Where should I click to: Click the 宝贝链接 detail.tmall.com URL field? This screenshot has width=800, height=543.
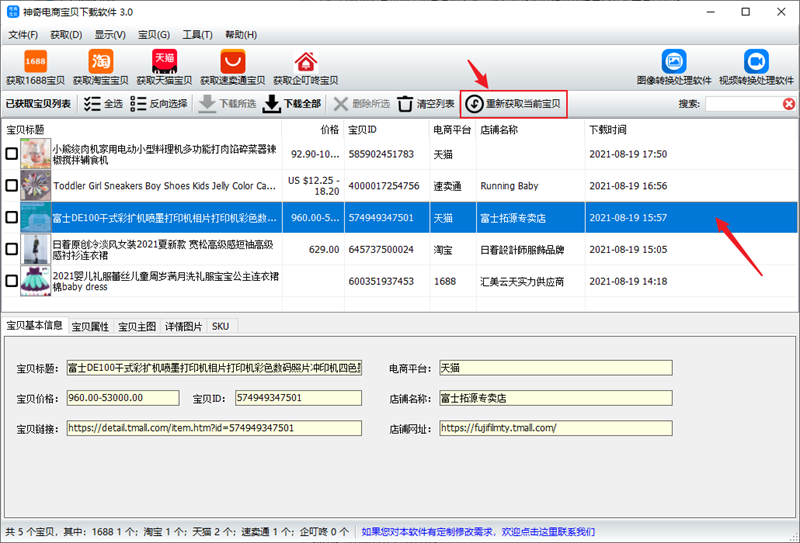[x=214, y=428]
